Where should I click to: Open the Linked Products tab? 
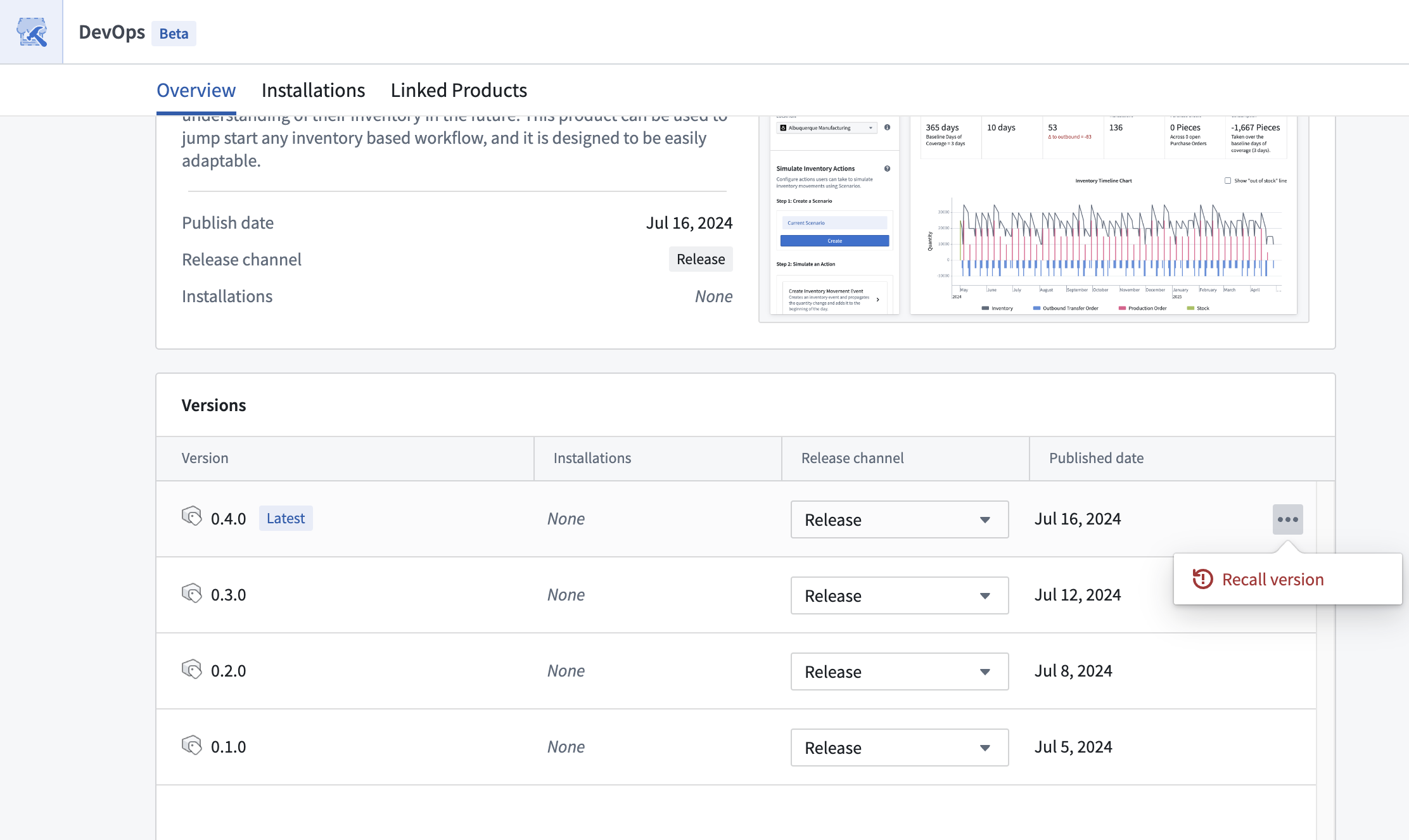(459, 90)
